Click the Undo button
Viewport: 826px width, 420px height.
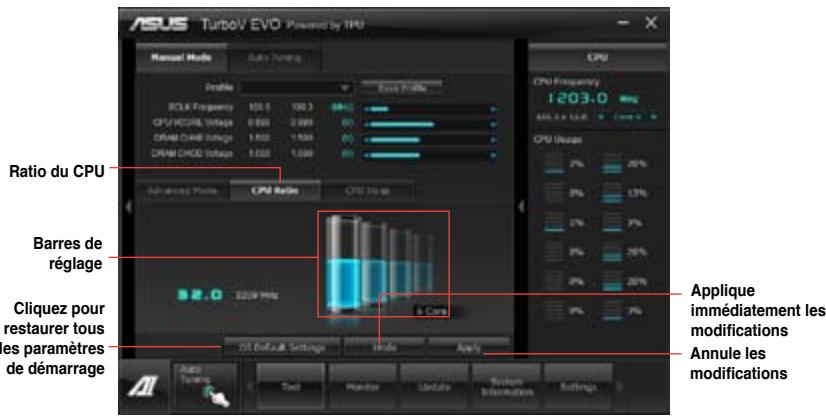(385, 348)
